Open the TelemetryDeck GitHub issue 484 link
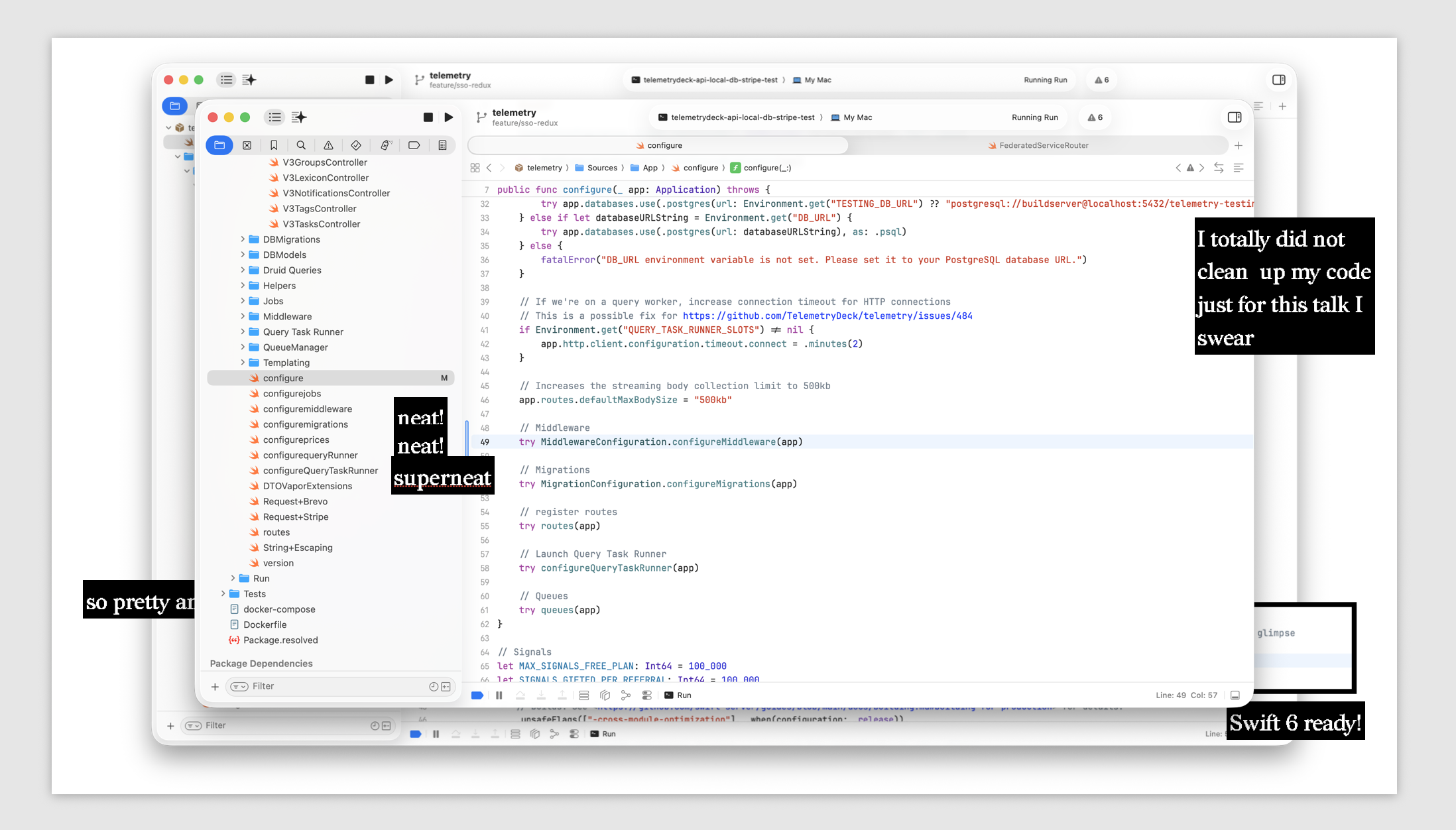1456x830 pixels. coord(827,316)
